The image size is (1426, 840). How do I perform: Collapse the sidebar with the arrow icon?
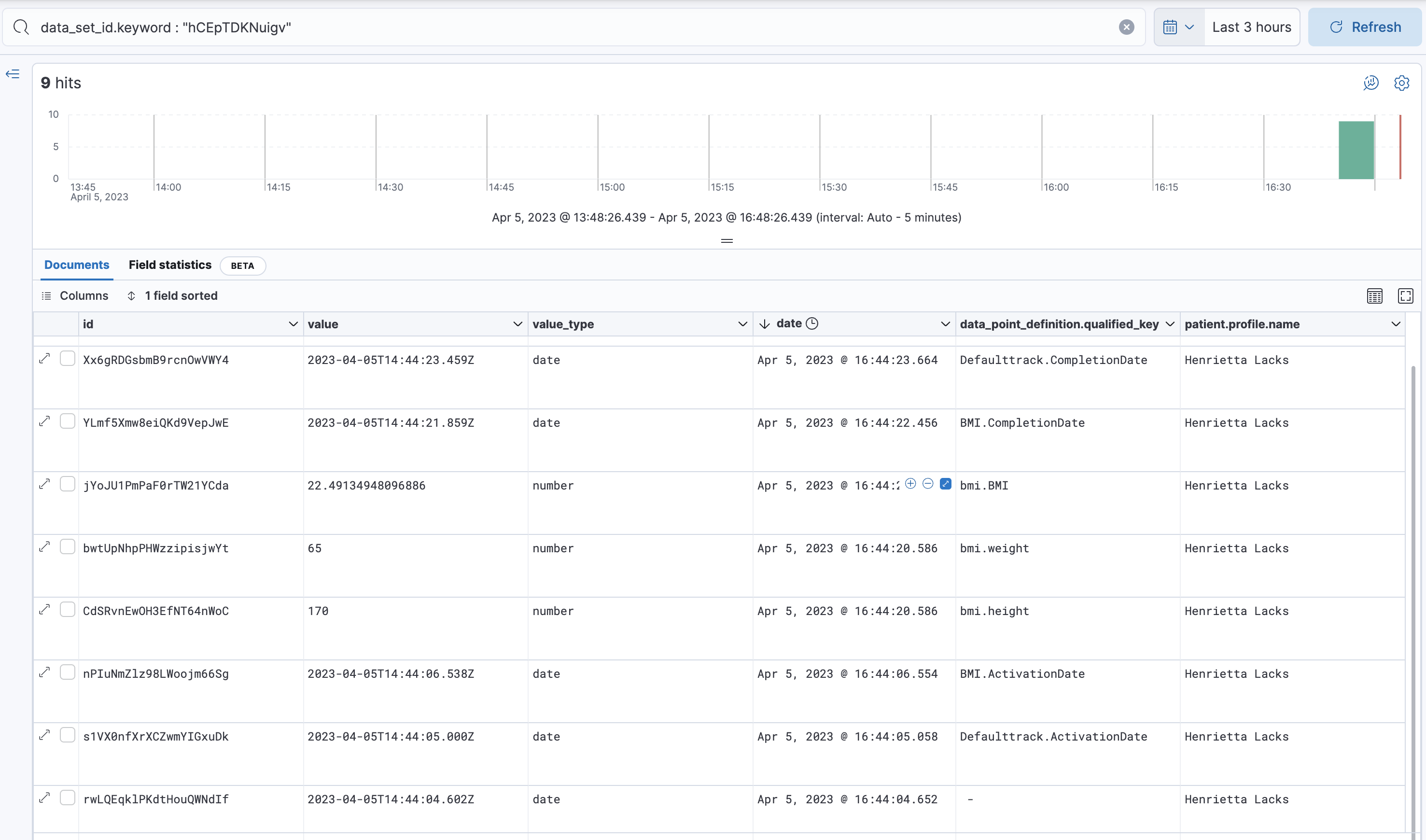pyautogui.click(x=13, y=74)
